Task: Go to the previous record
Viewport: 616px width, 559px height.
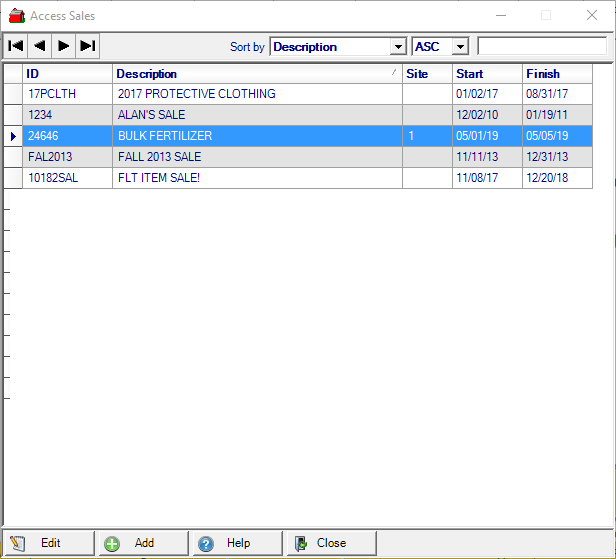Action: pos(40,46)
